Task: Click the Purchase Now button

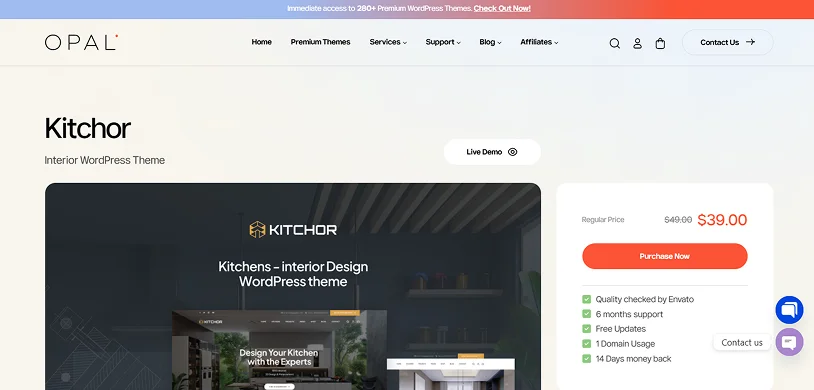Action: [664, 256]
